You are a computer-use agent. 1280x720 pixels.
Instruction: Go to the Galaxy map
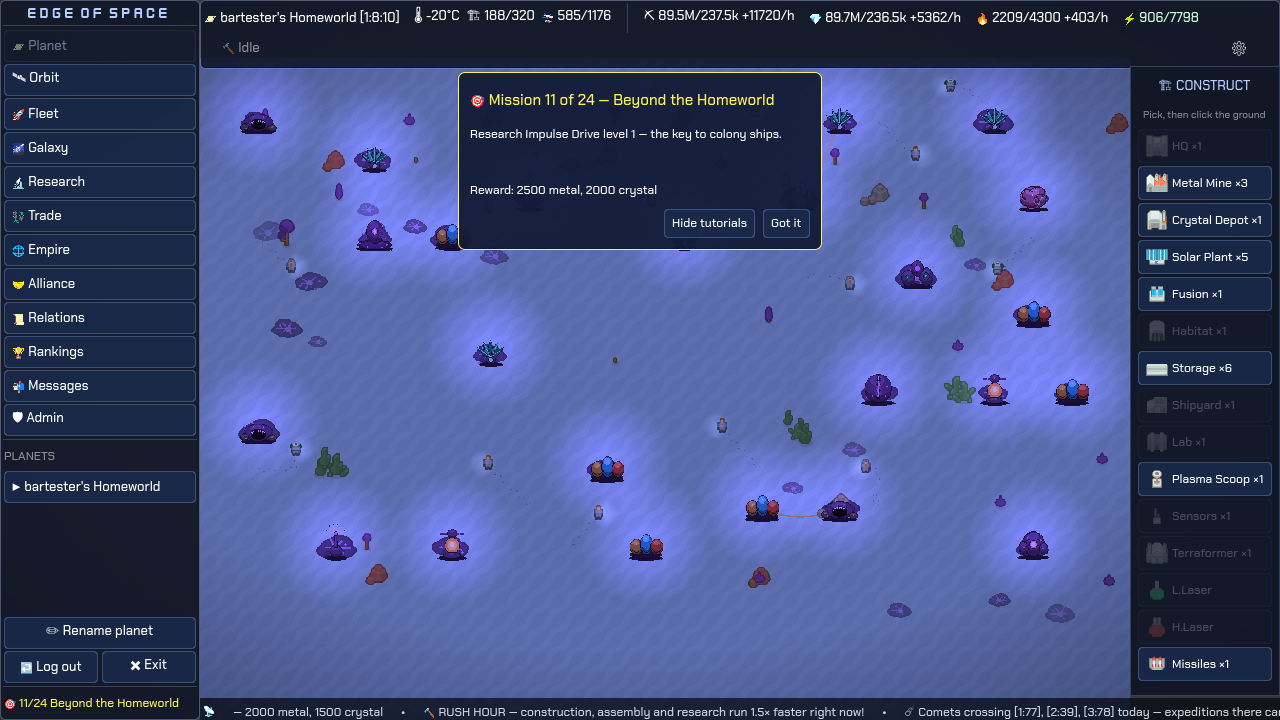[x=100, y=148]
